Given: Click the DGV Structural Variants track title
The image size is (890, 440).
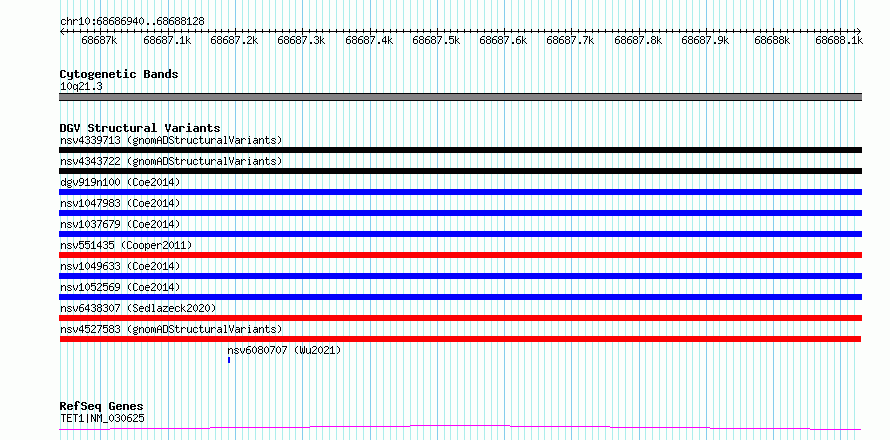Looking at the screenshot, I should (140, 128).
